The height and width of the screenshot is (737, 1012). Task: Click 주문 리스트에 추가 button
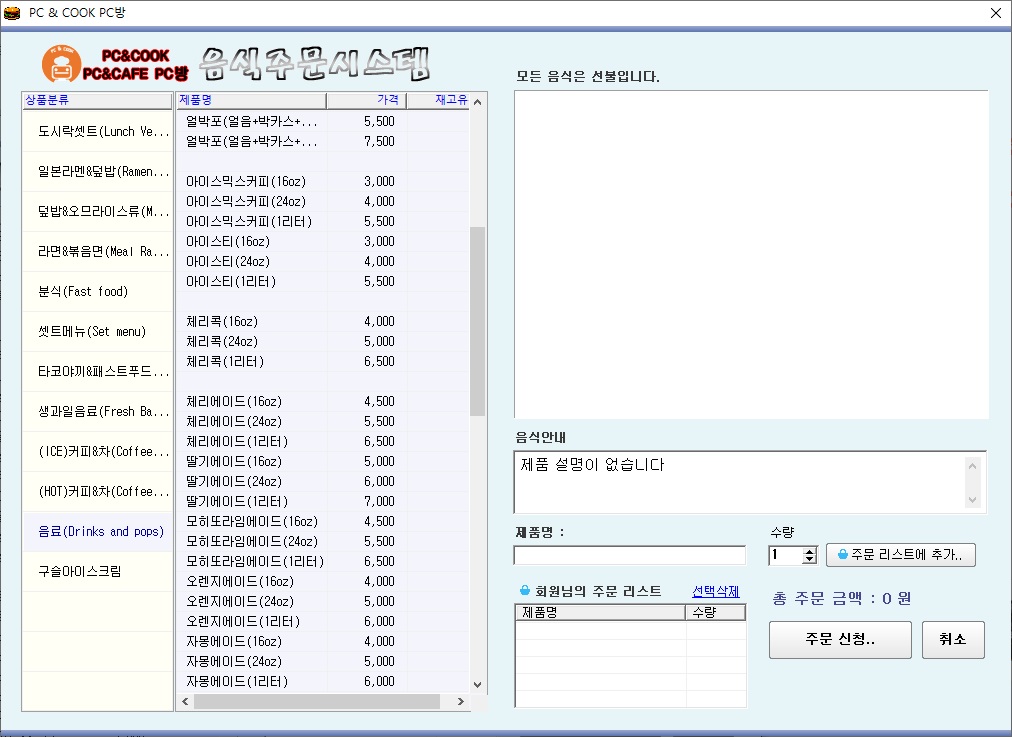pos(900,554)
